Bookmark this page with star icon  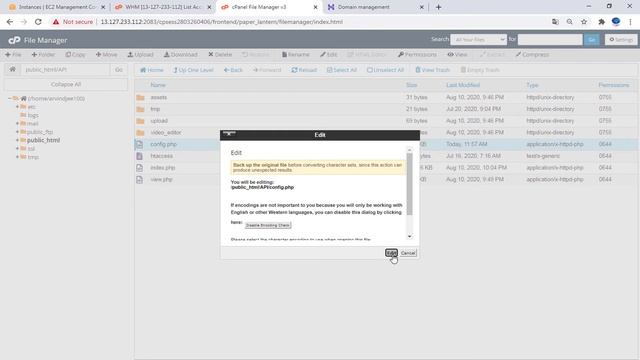(584, 22)
